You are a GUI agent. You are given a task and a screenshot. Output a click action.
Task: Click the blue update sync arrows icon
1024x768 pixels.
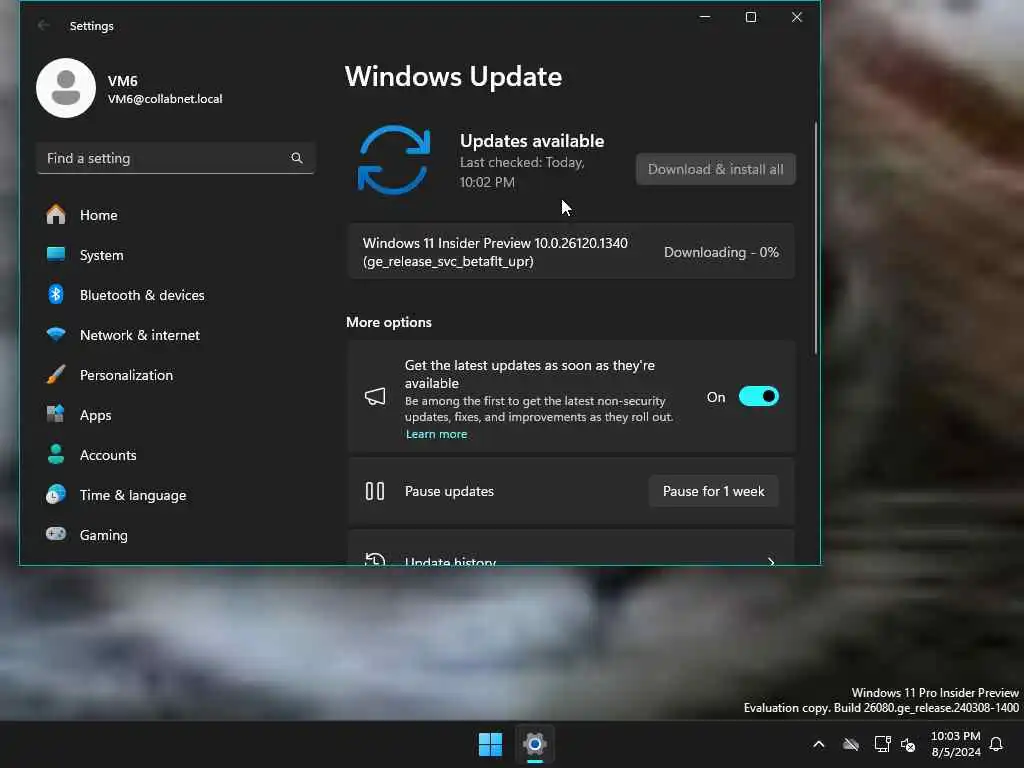[x=394, y=160]
